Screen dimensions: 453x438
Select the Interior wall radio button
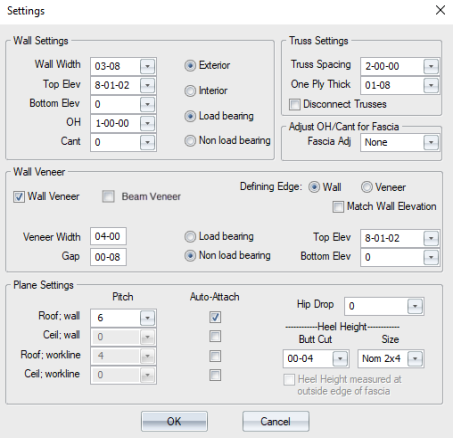190,91
